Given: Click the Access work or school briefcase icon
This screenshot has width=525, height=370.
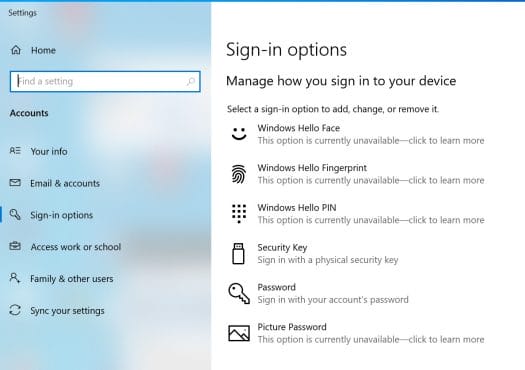Looking at the screenshot, I should point(15,246).
